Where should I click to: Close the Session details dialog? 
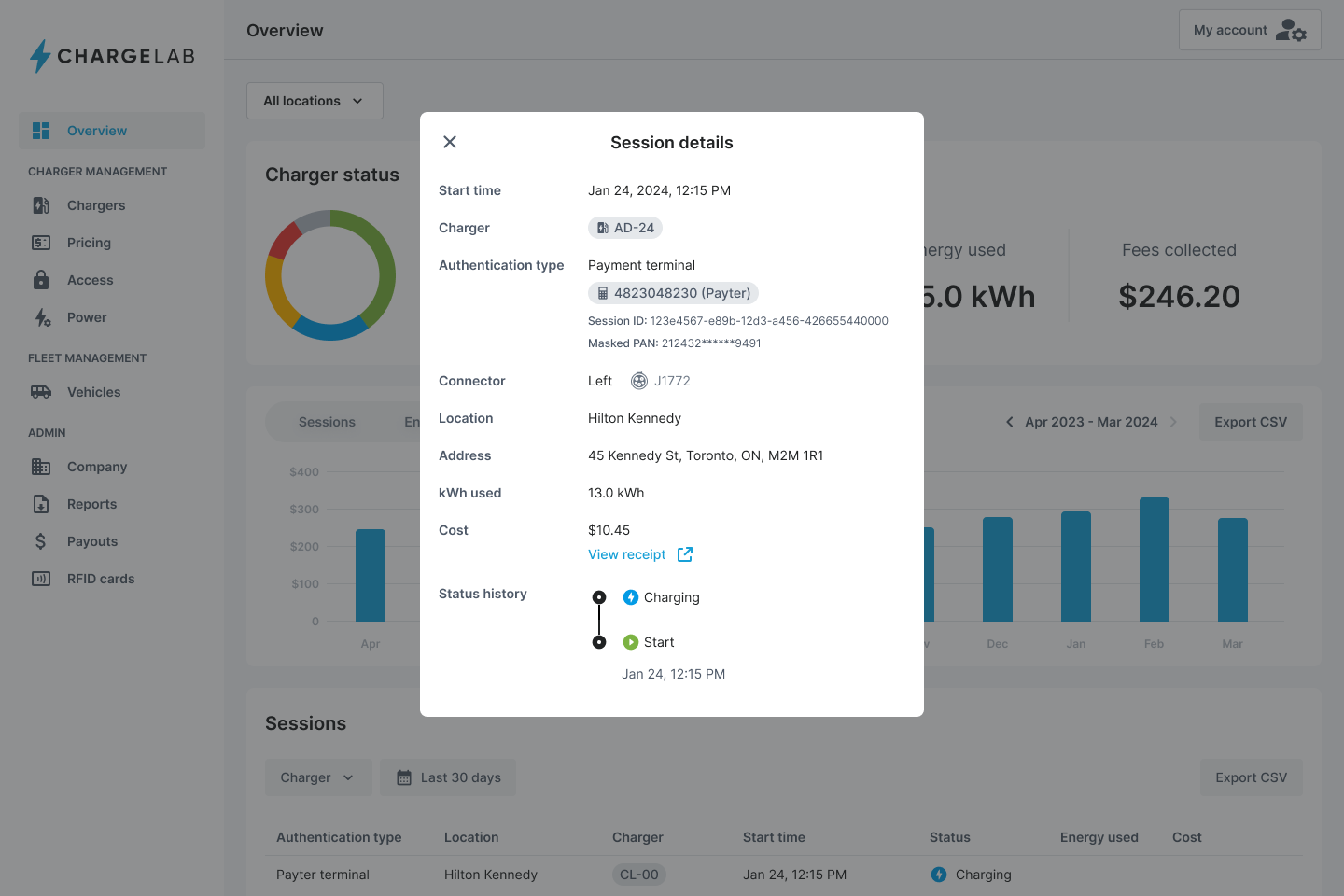(x=450, y=142)
